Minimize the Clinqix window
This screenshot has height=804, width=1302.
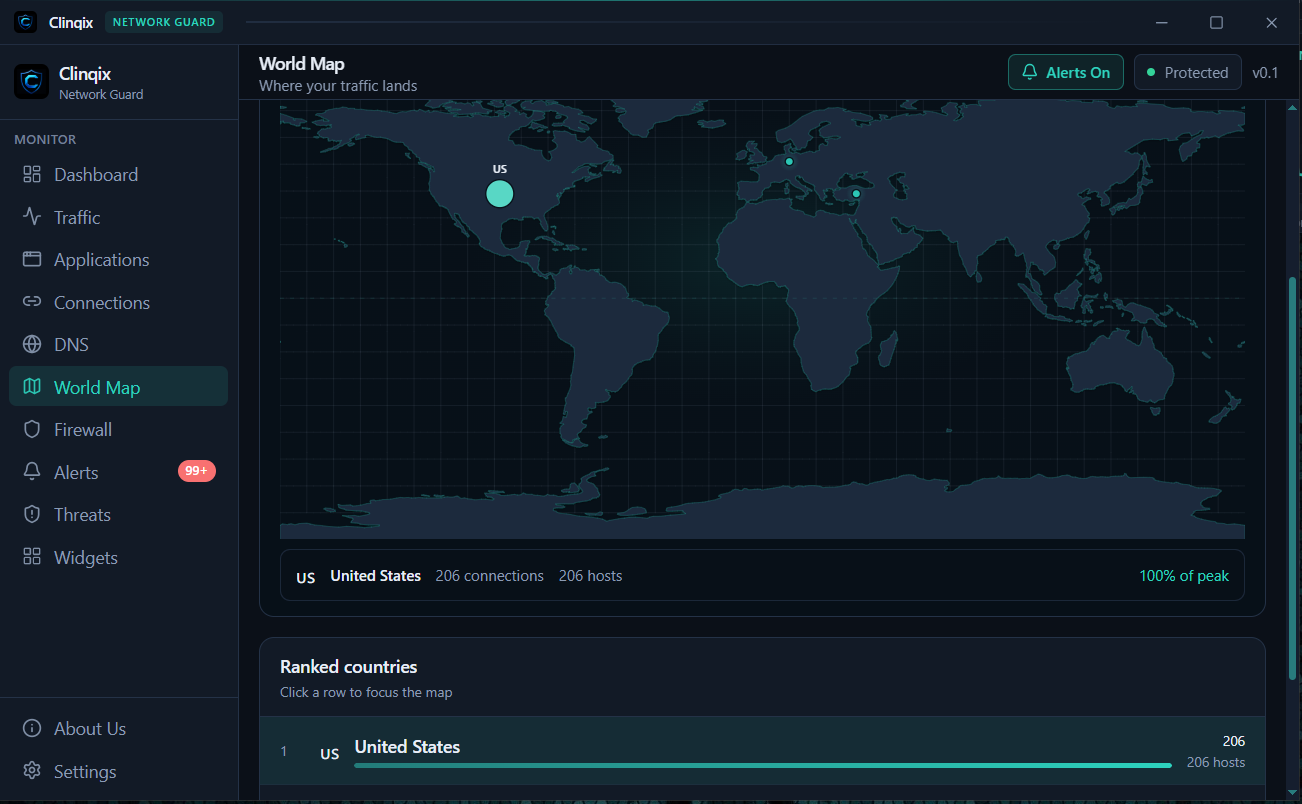(x=1162, y=22)
